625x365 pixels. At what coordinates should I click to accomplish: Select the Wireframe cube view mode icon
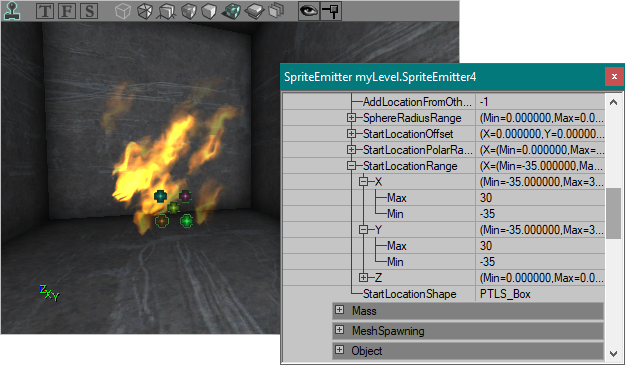point(145,11)
